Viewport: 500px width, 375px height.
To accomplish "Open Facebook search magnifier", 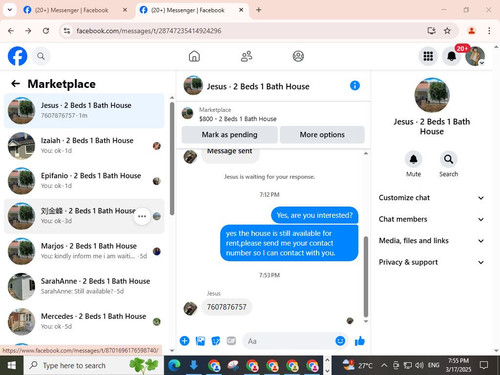I will click(41, 56).
